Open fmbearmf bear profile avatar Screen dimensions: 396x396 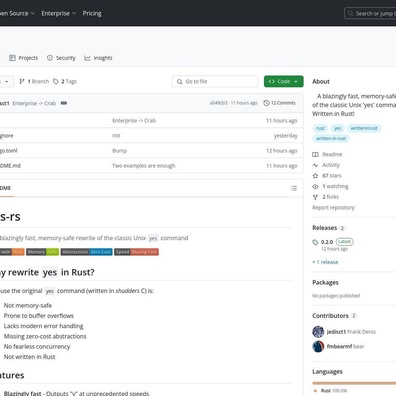[x=318, y=346]
